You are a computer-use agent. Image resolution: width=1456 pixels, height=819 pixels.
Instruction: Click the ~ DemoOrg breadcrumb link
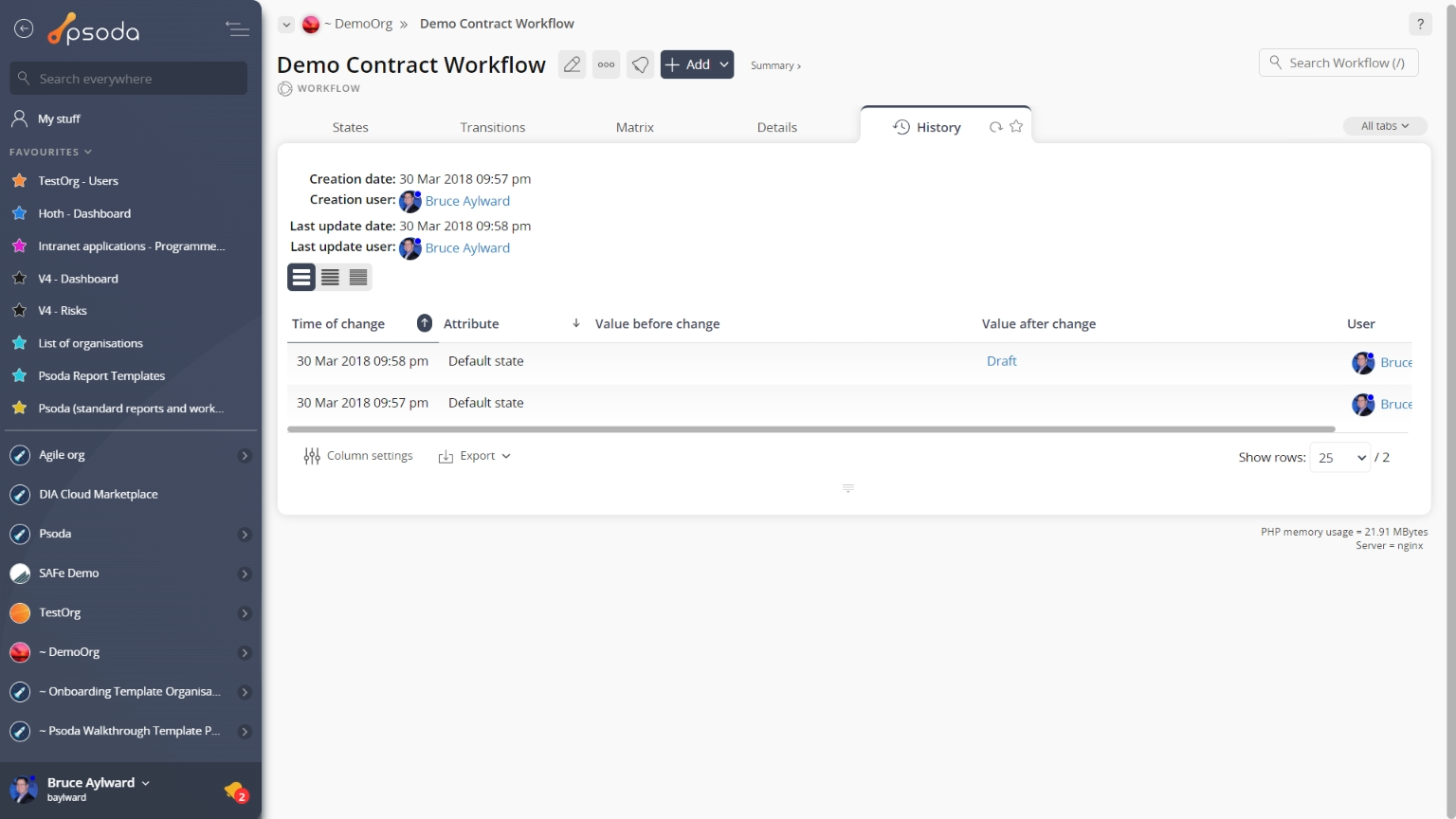357,24
